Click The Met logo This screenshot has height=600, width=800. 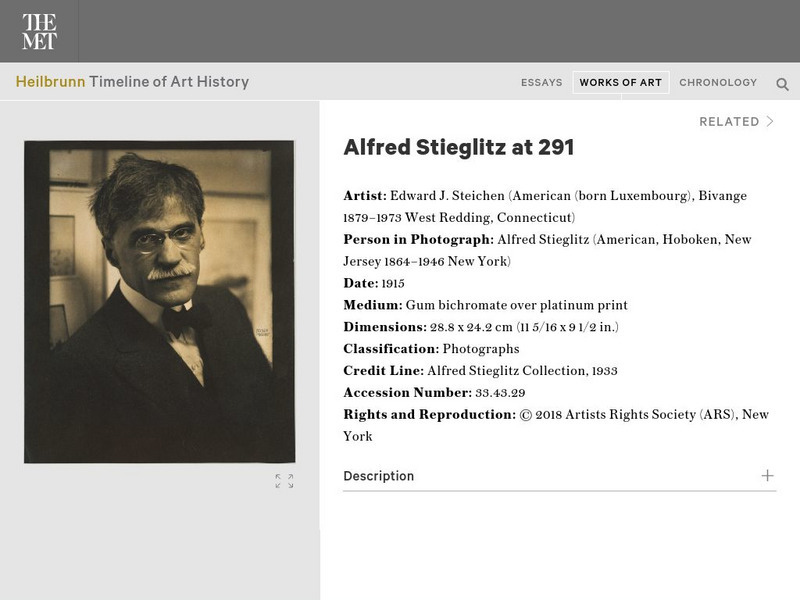[39, 31]
